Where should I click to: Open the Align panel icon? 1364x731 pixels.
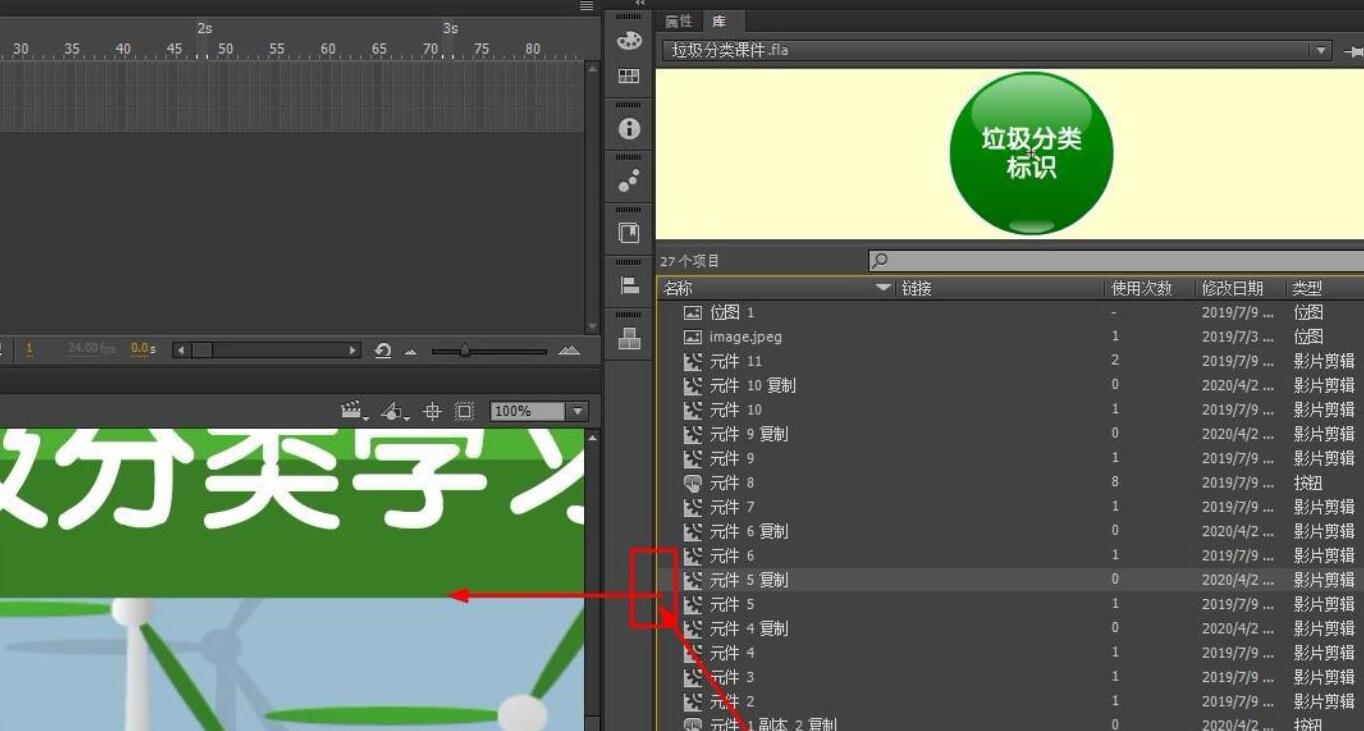coord(629,286)
